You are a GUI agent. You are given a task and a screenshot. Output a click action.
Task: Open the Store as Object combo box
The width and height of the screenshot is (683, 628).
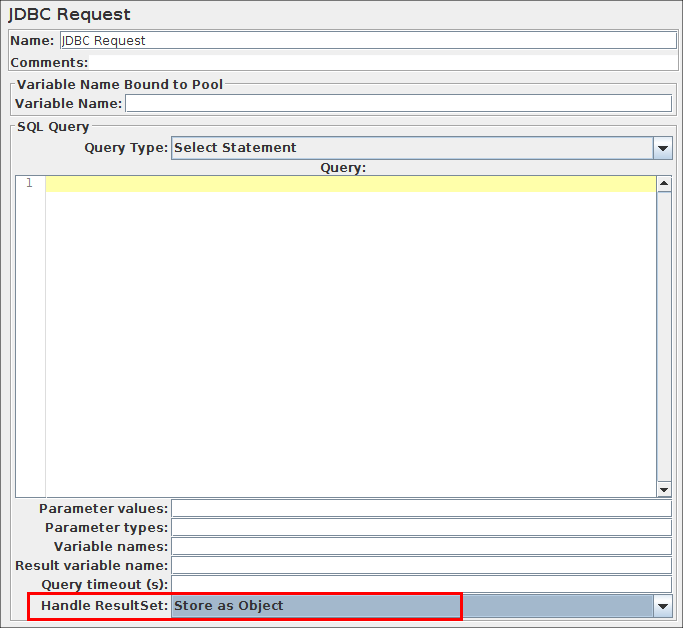tap(411, 606)
